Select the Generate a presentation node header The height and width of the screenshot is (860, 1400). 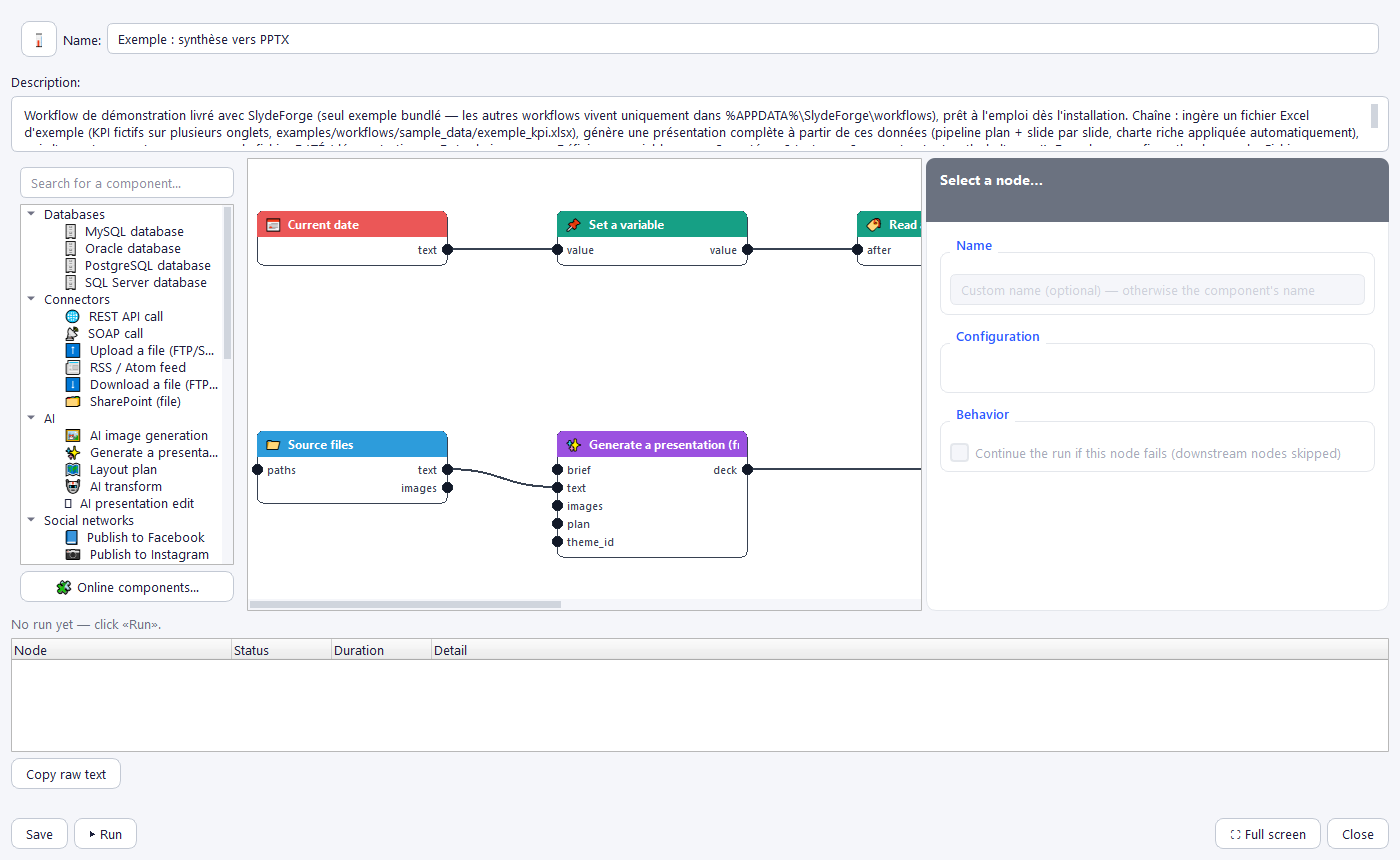pyautogui.click(x=652, y=445)
